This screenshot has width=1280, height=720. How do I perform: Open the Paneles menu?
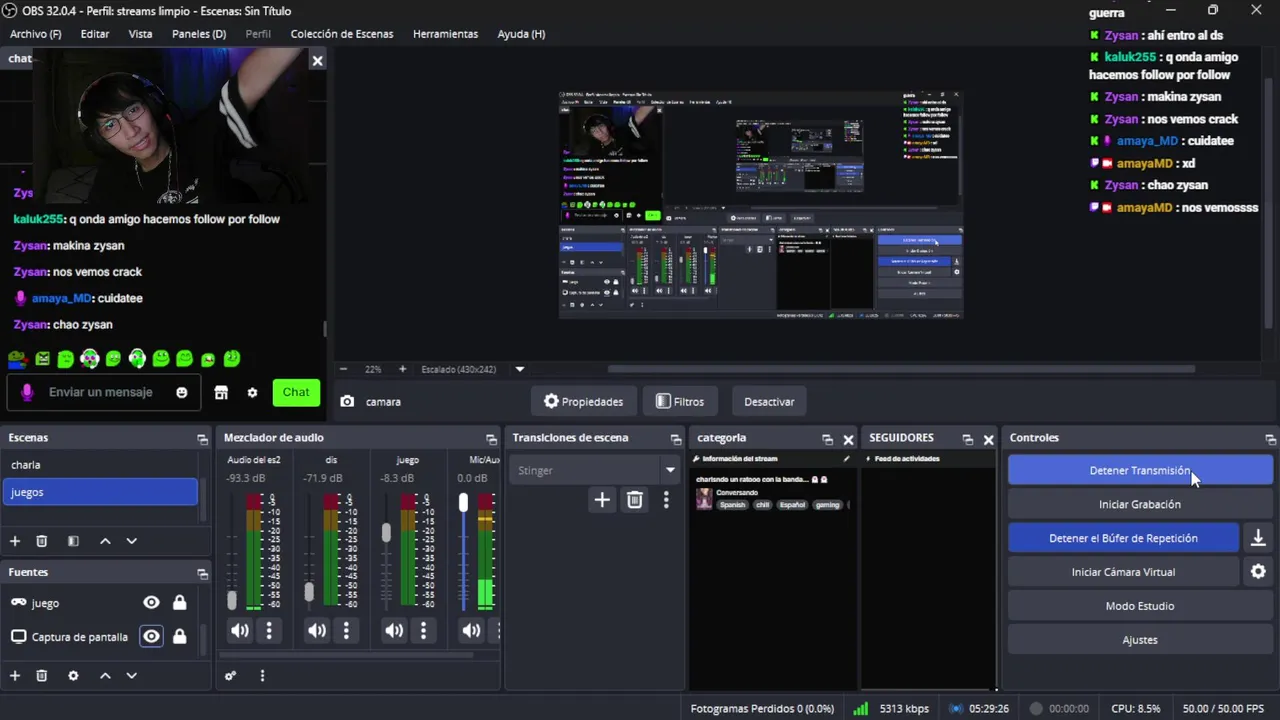click(x=199, y=34)
